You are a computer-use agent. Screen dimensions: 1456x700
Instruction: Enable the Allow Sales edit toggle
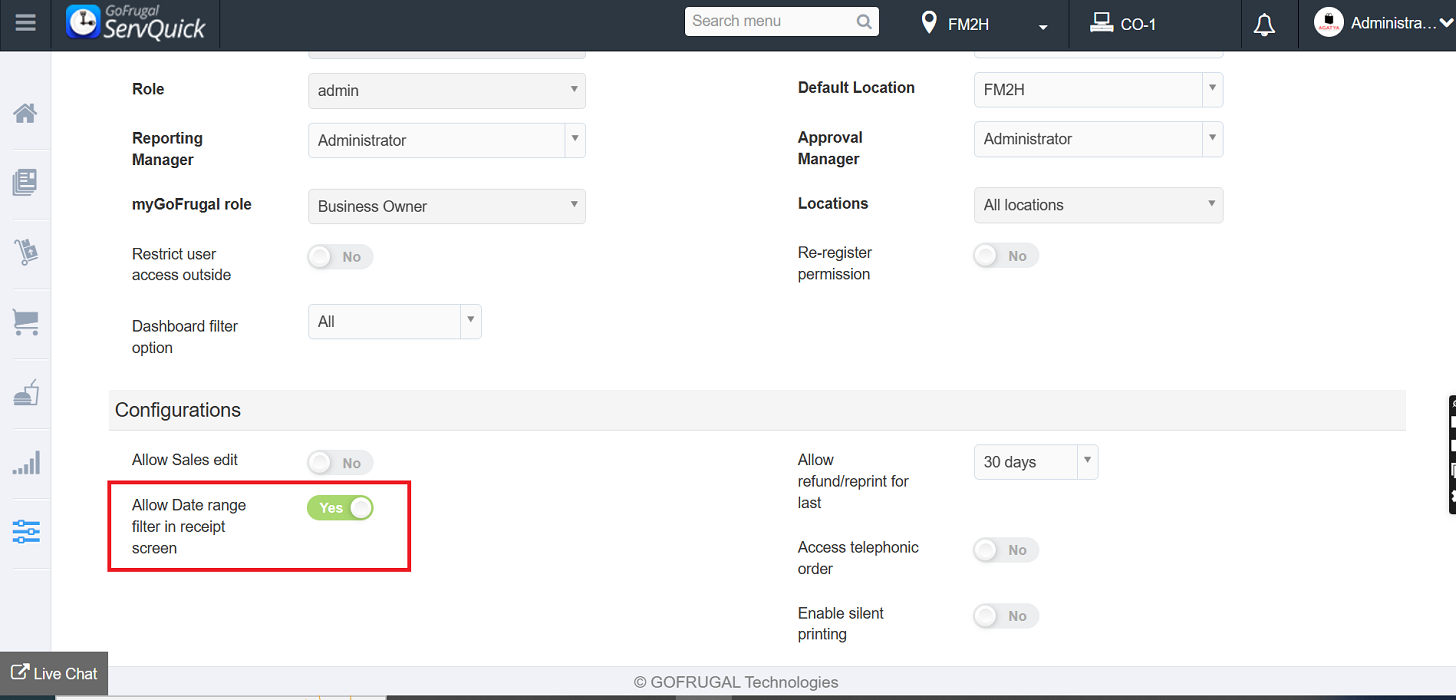coord(340,462)
